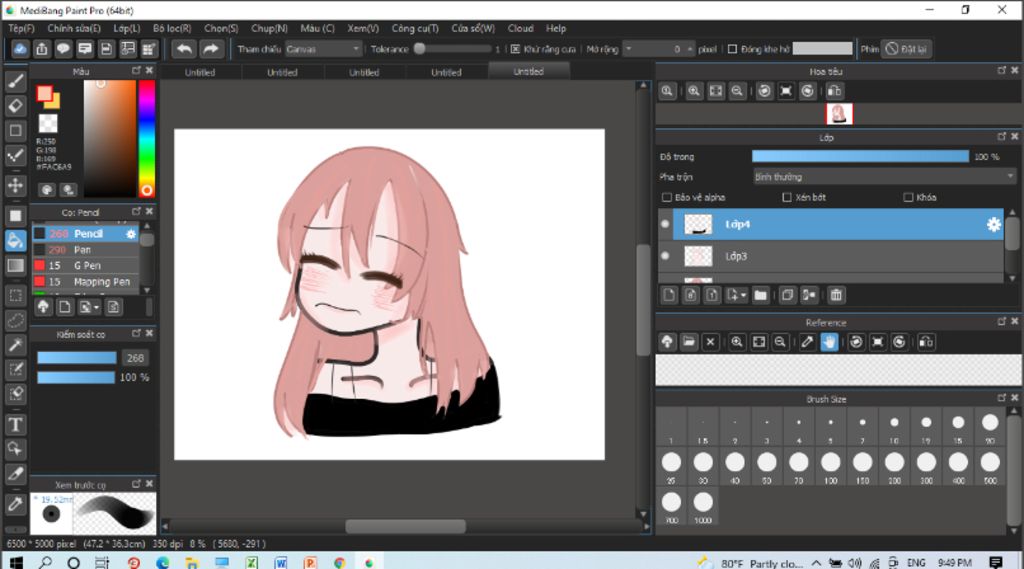Click the brush size value 268 field

(x=135, y=358)
